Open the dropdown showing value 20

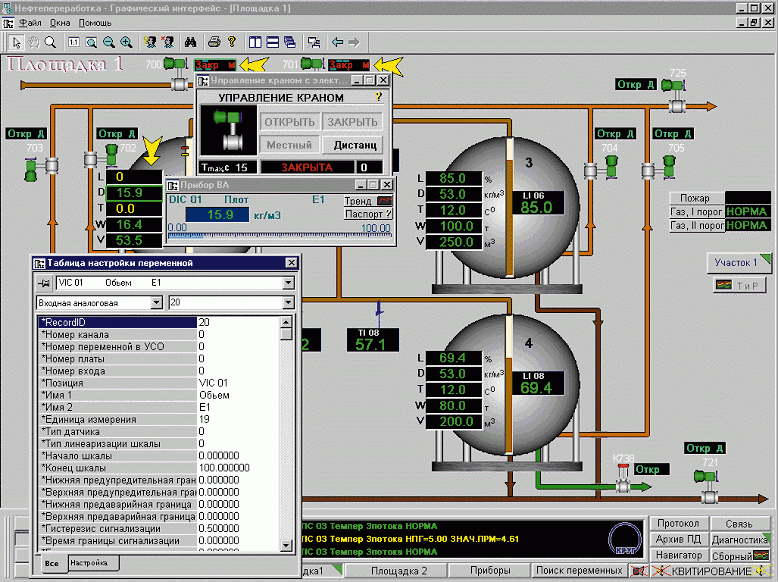[x=288, y=301]
